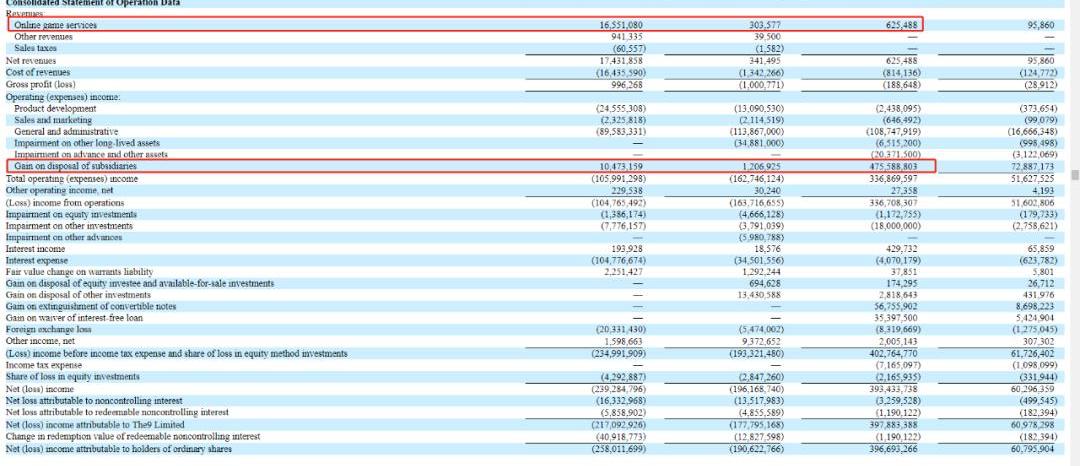Screen dimensions: 1080x466
Task: Click the 'Gain on disposal of subsidiaries' label
Action: (76, 166)
